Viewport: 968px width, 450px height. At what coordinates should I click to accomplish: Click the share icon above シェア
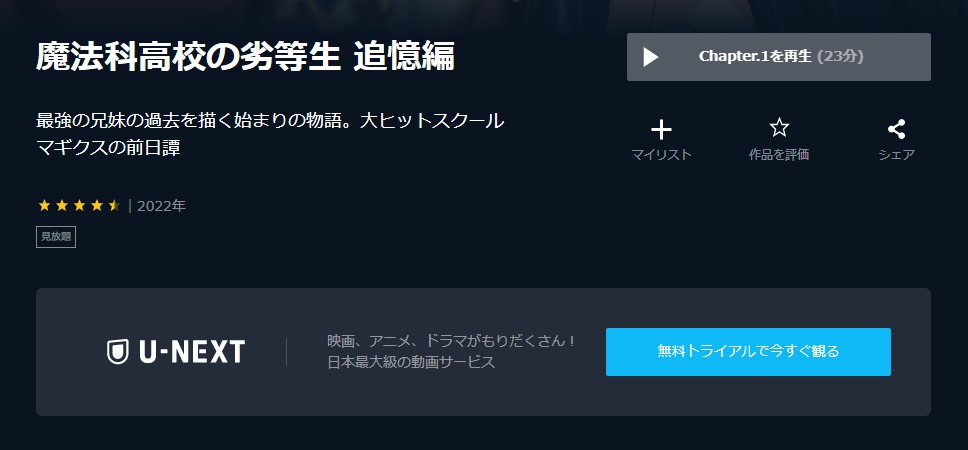click(896, 129)
